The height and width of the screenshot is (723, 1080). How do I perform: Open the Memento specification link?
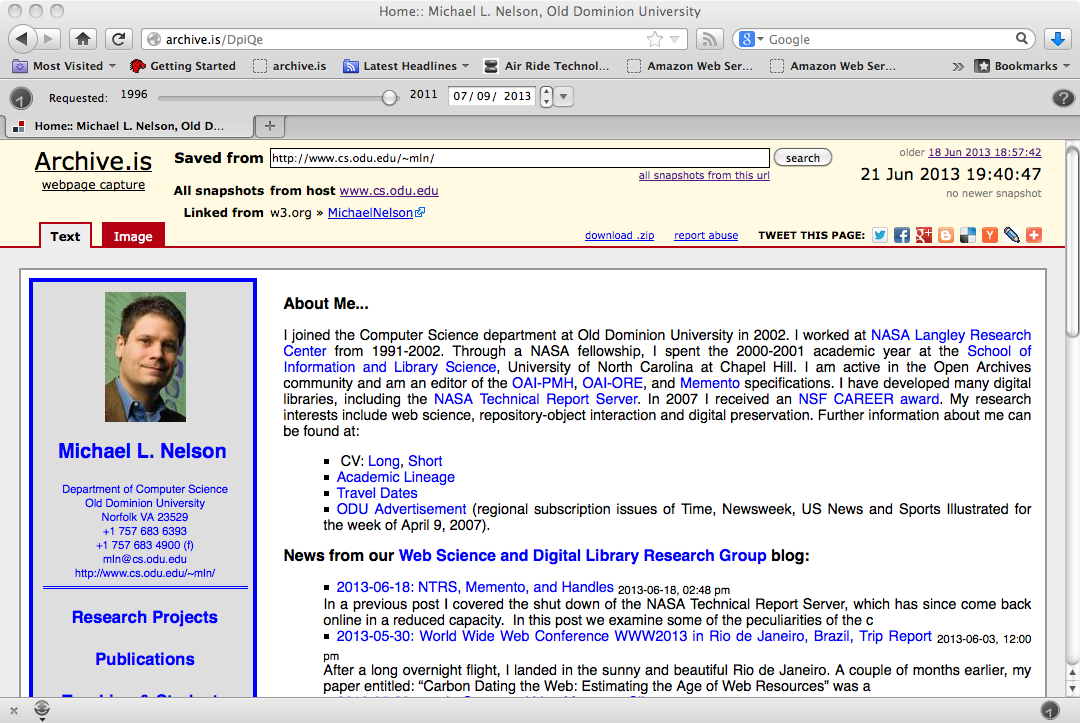tap(709, 384)
